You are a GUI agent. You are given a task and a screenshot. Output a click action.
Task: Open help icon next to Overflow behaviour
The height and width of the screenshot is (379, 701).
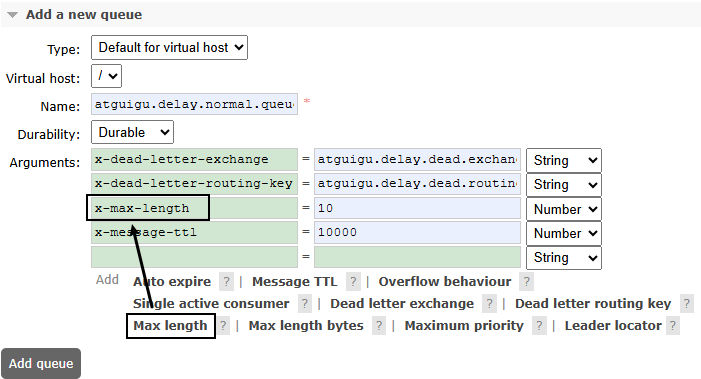527,282
